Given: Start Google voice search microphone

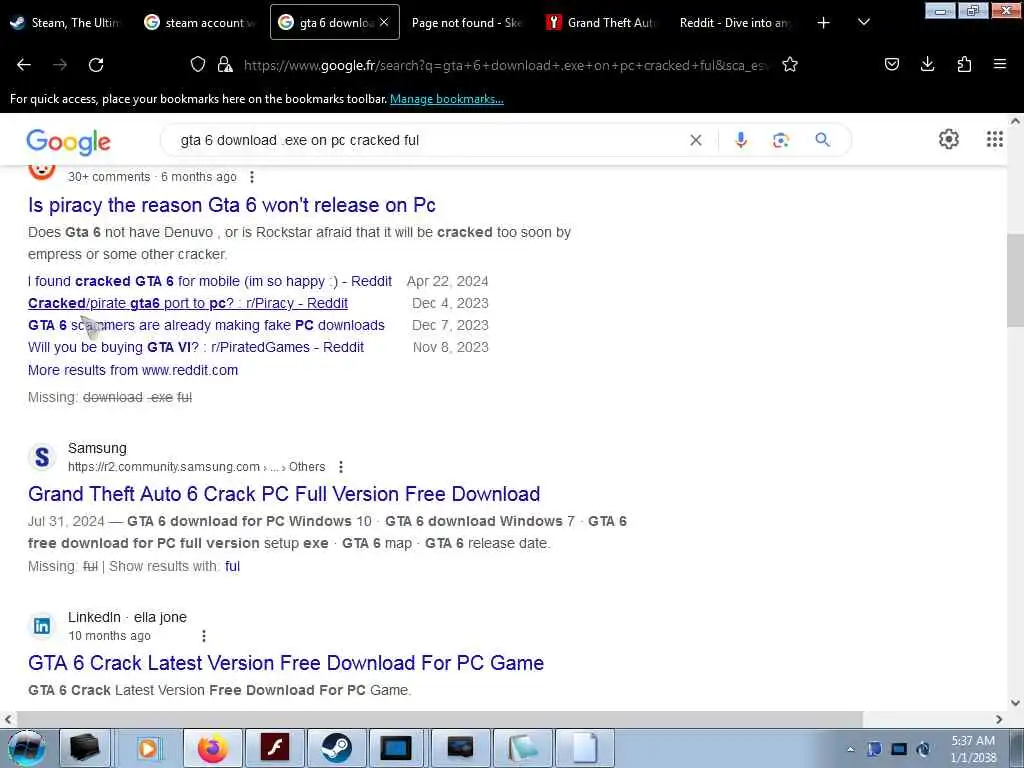Looking at the screenshot, I should click(x=741, y=140).
